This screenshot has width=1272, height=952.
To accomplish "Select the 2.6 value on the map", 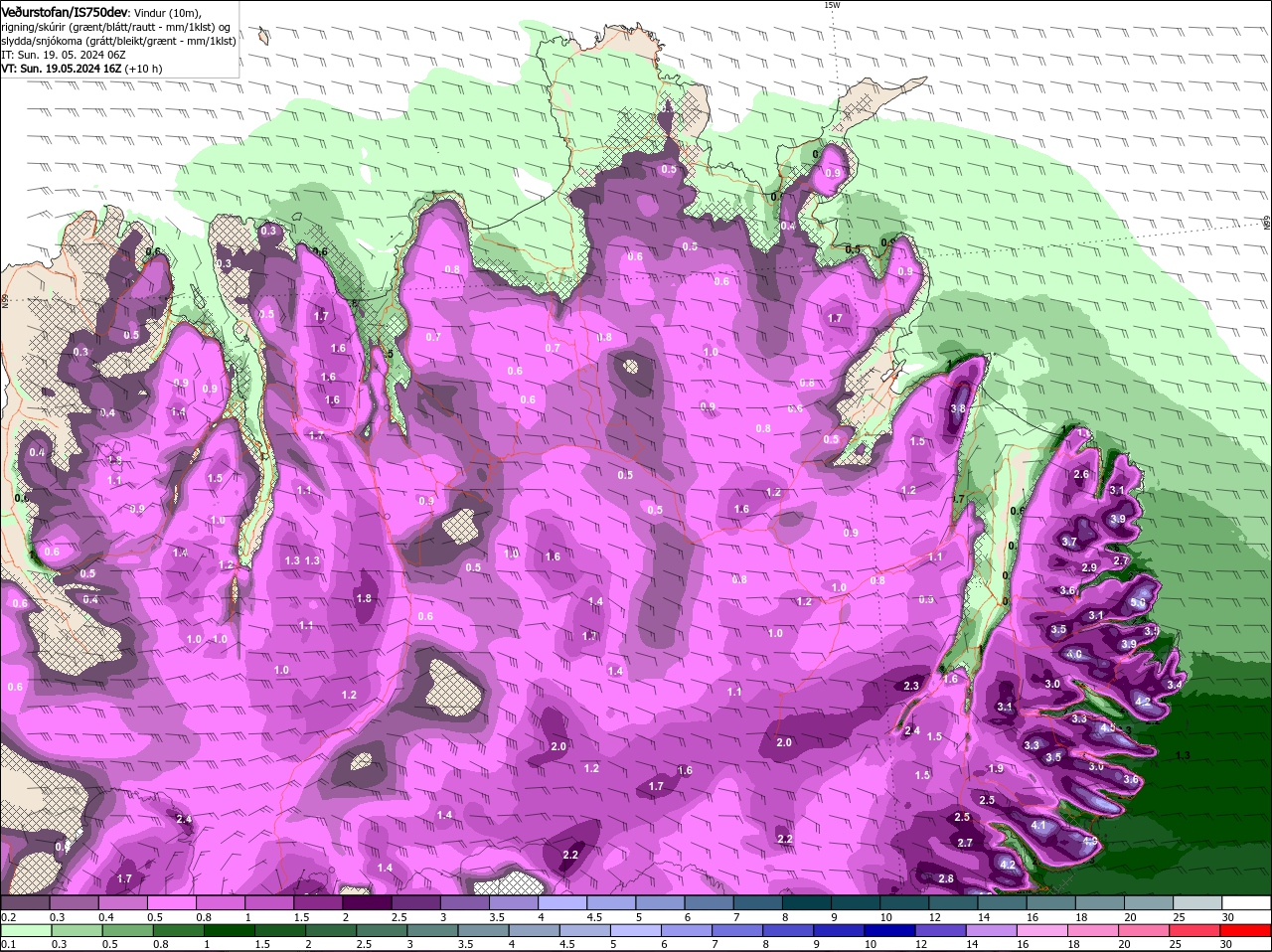I will pyautogui.click(x=1081, y=474).
